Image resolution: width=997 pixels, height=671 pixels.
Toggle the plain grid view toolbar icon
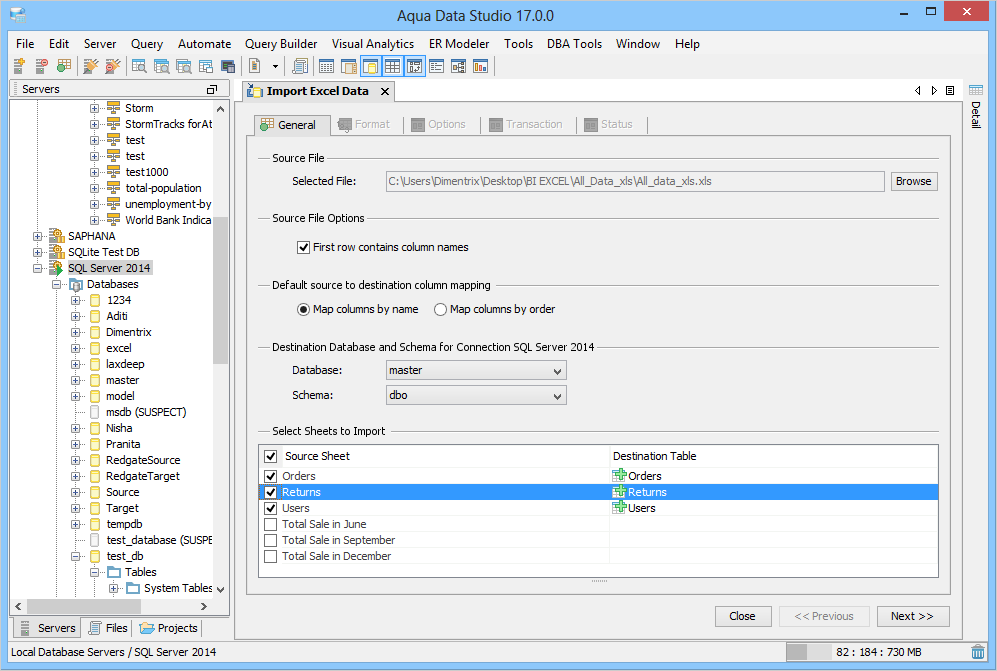point(392,66)
